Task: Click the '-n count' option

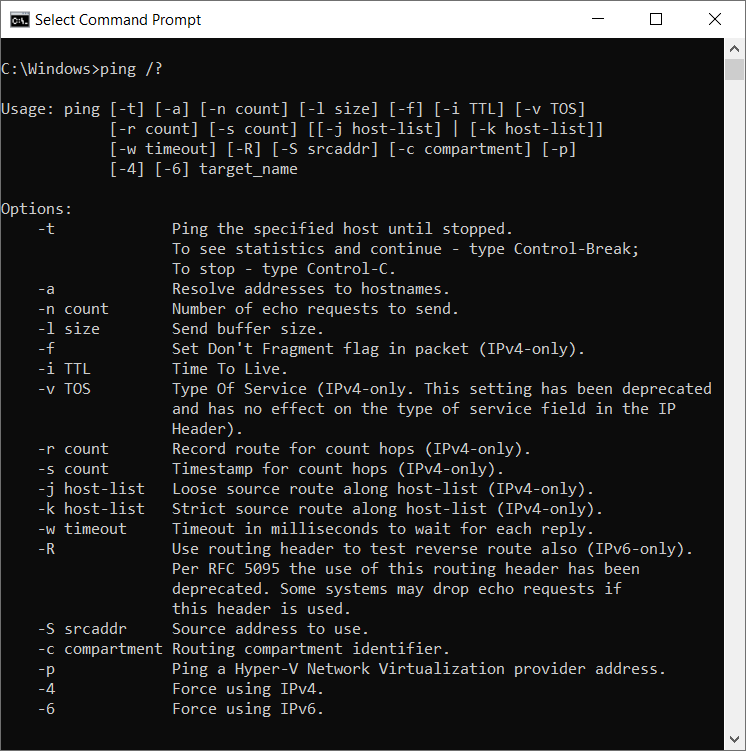Action: [x=73, y=309]
